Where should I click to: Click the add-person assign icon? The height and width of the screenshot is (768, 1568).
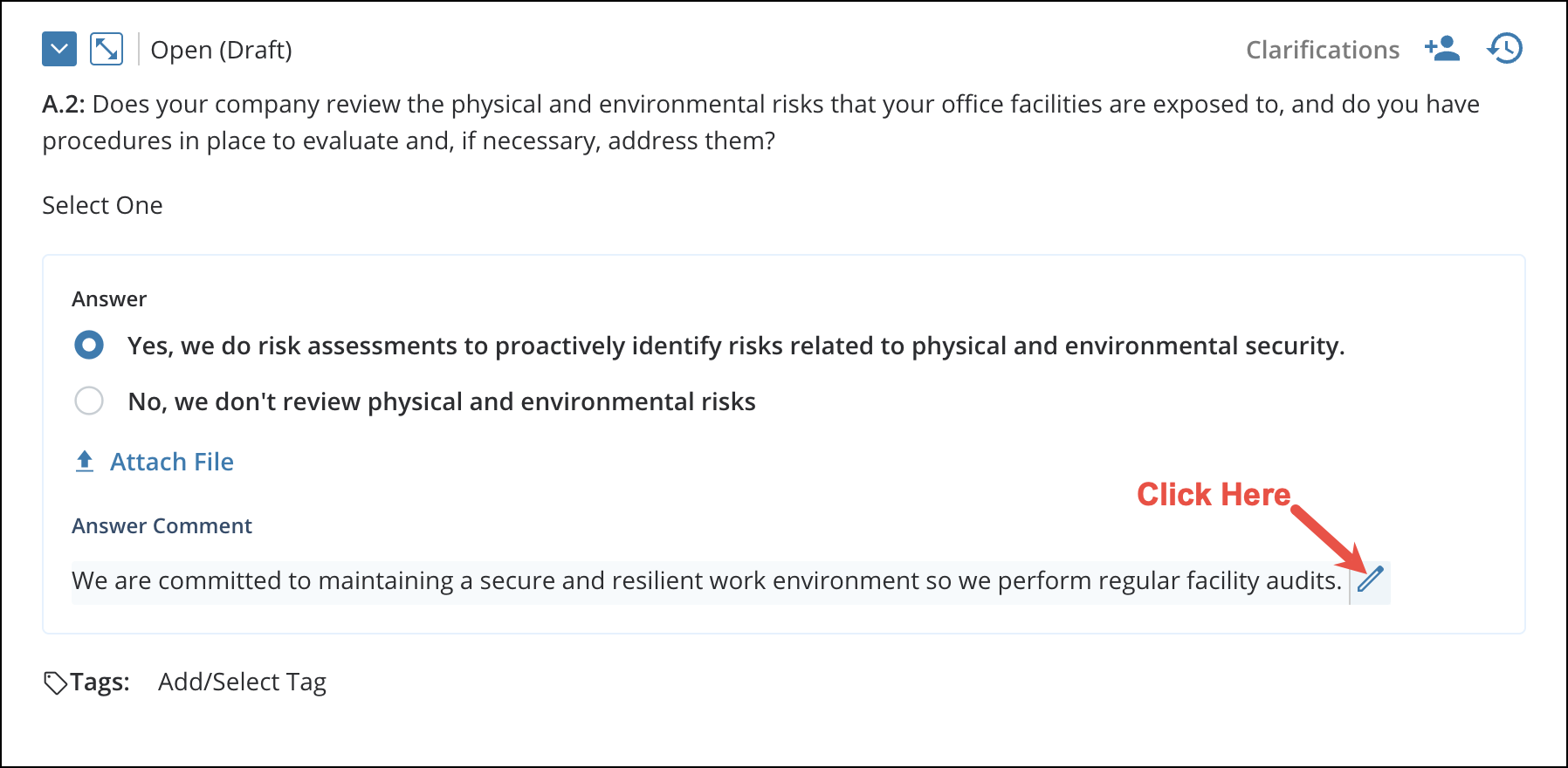[x=1441, y=49]
